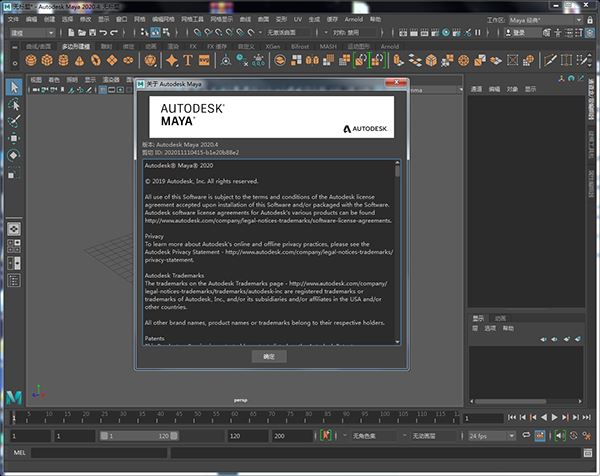Open the 24 fps frame rate dropdown
This screenshot has width=600, height=476.
pos(488,436)
